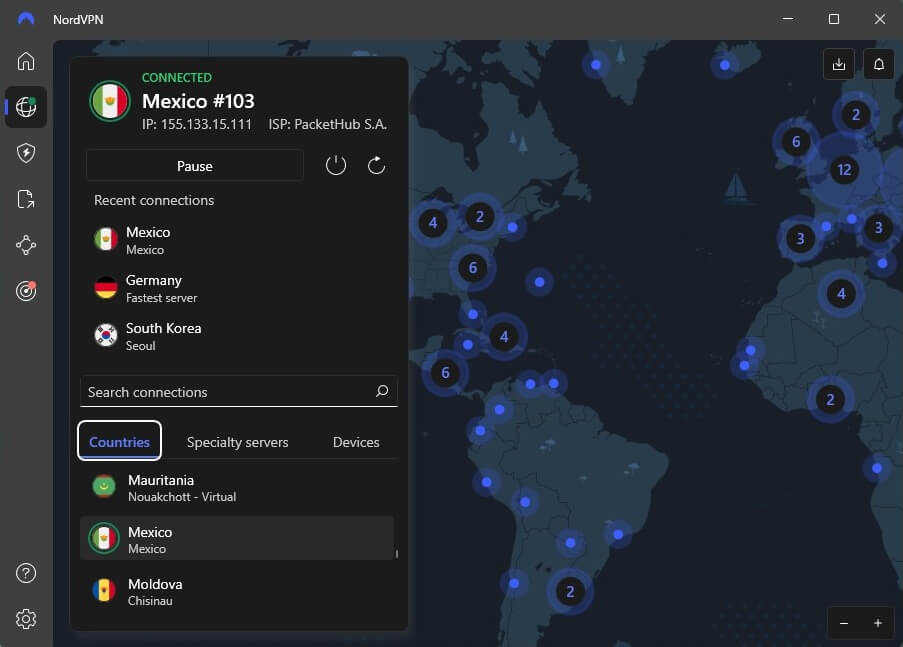
Task: Click the Search connections field
Action: tap(239, 392)
